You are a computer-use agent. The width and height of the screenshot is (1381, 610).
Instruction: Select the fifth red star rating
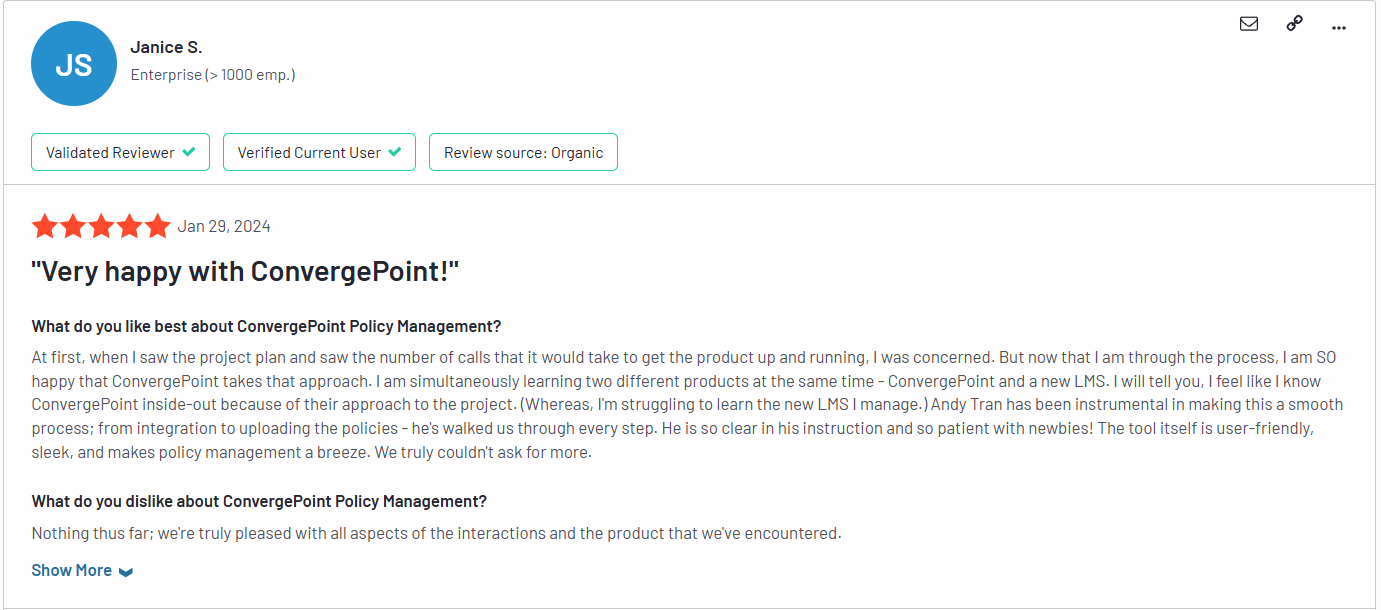tap(157, 225)
